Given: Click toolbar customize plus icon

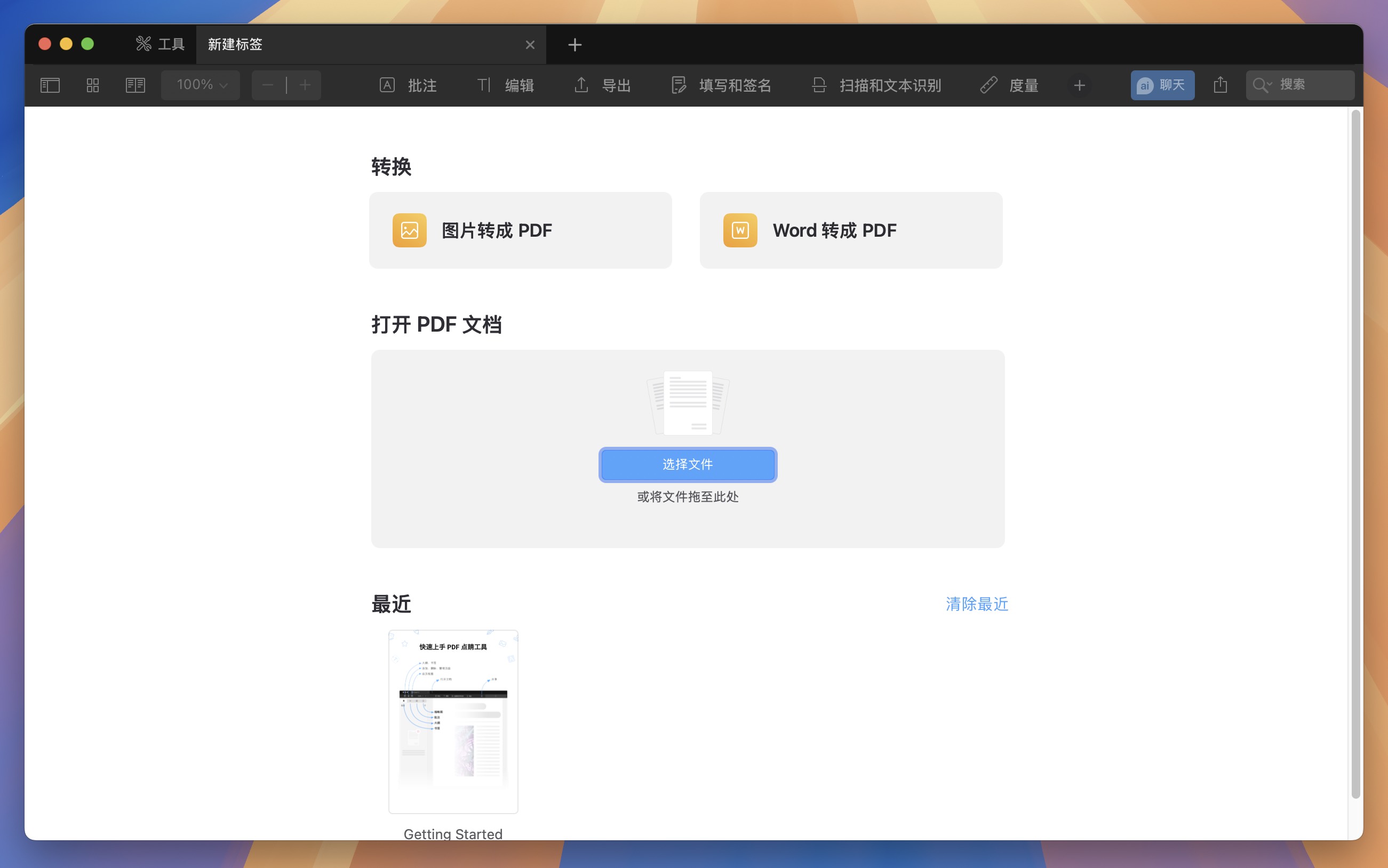Looking at the screenshot, I should point(1080,85).
